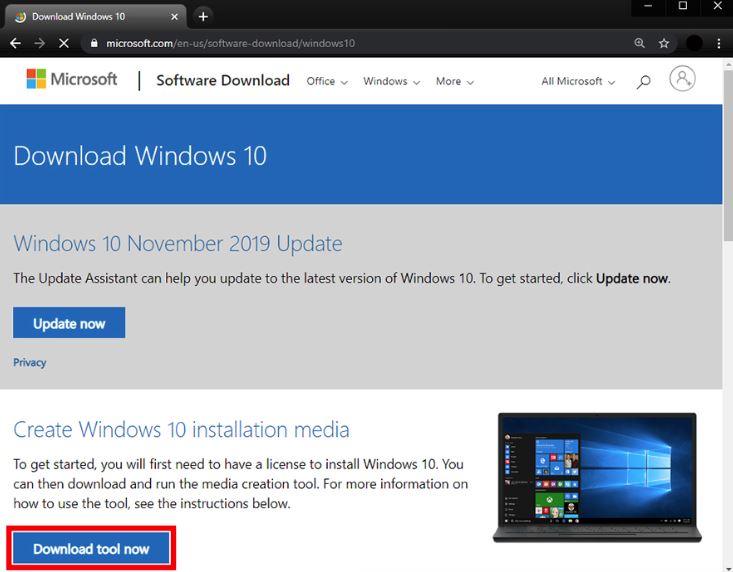This screenshot has width=733, height=572.
Task: Open a new browser tab
Action: [x=203, y=17]
